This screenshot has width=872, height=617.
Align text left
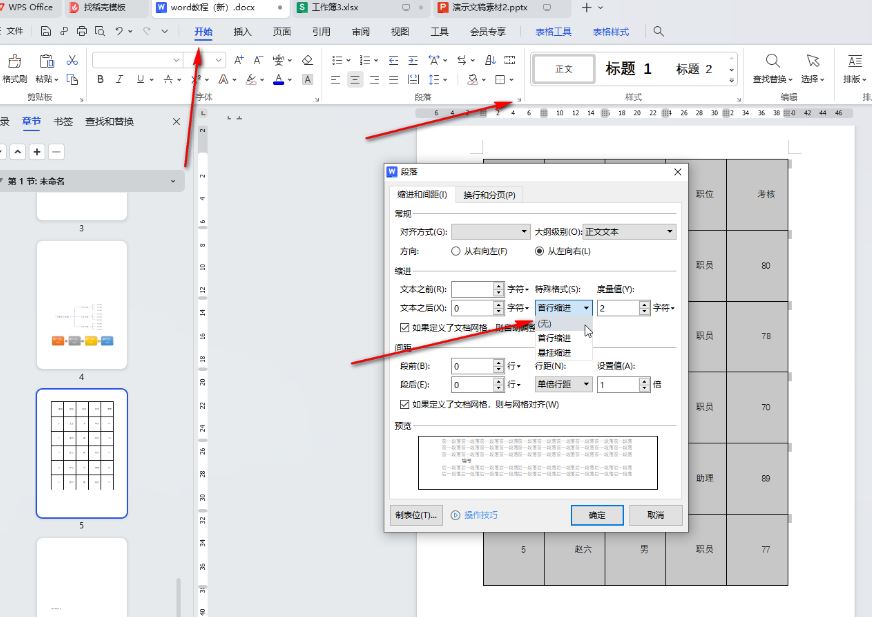(335, 80)
